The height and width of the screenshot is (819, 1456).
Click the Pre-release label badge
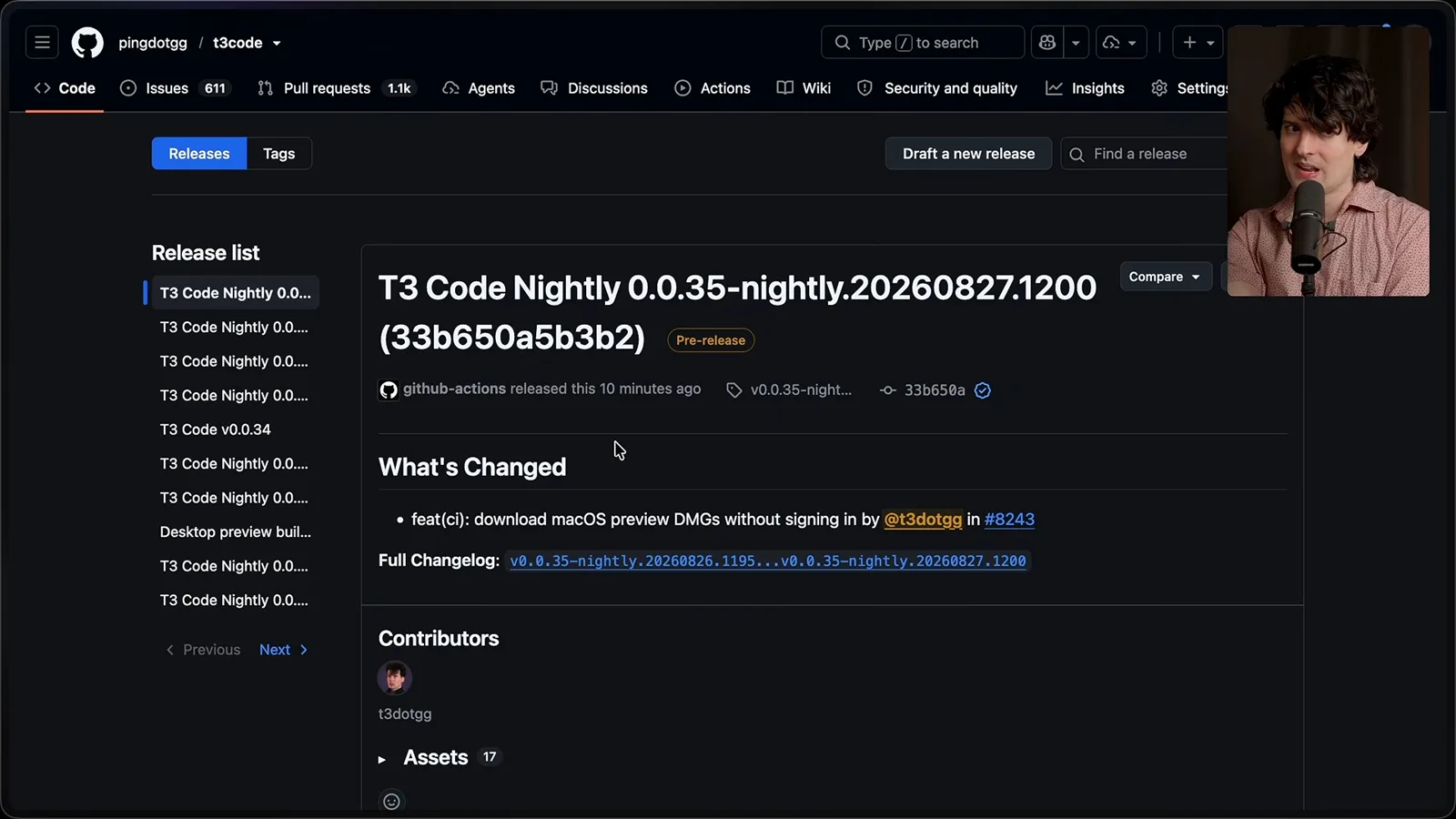[711, 340]
